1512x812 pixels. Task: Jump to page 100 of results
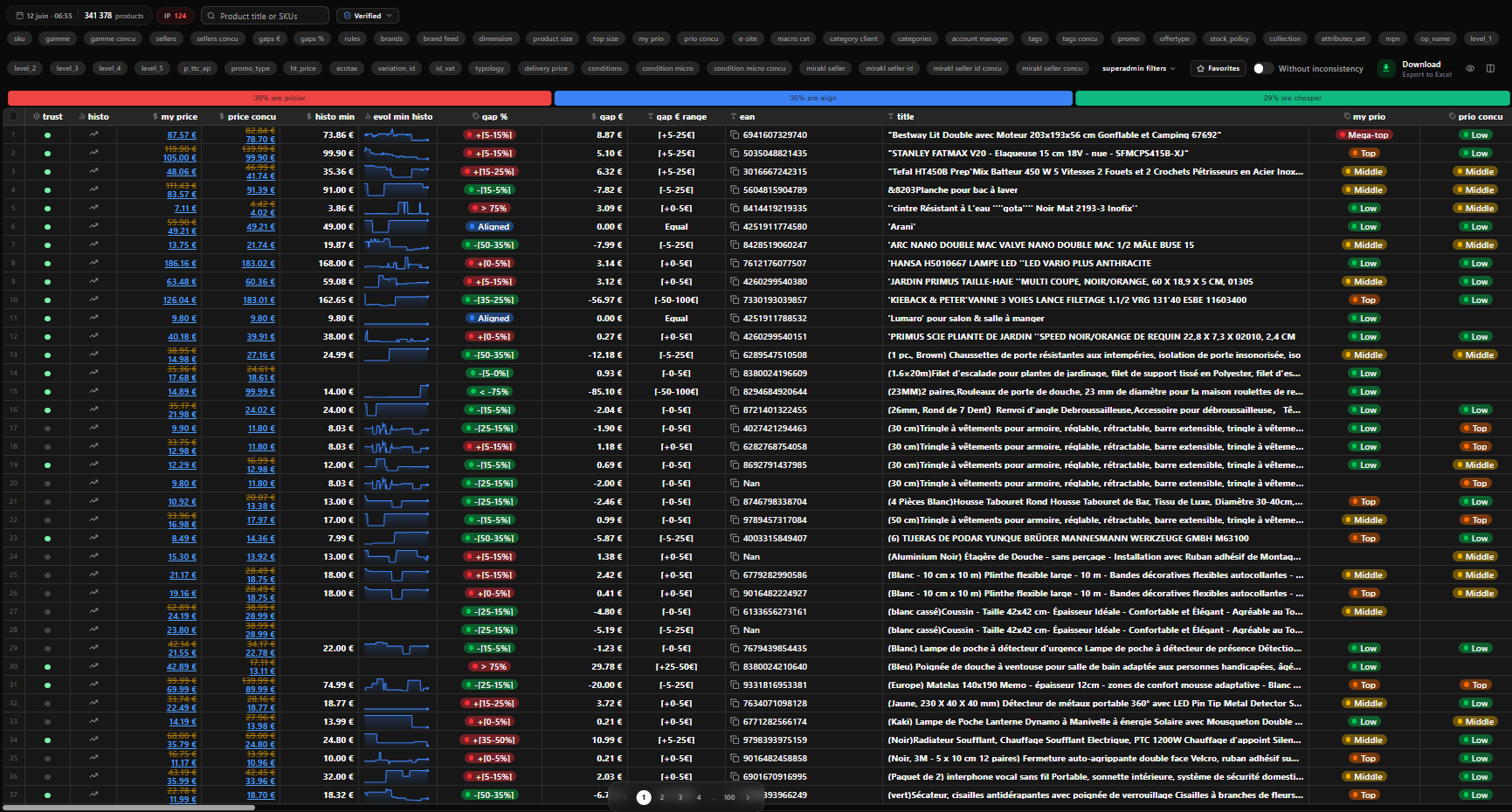[729, 797]
